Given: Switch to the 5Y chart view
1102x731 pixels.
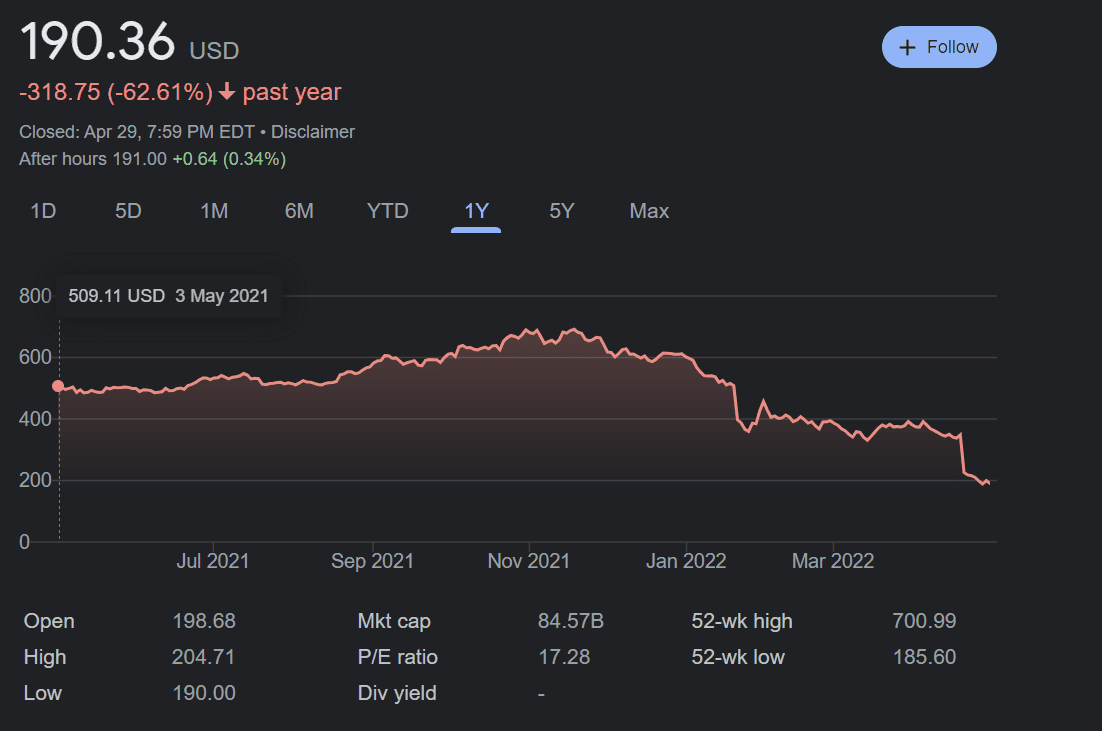Looking at the screenshot, I should point(562,211).
